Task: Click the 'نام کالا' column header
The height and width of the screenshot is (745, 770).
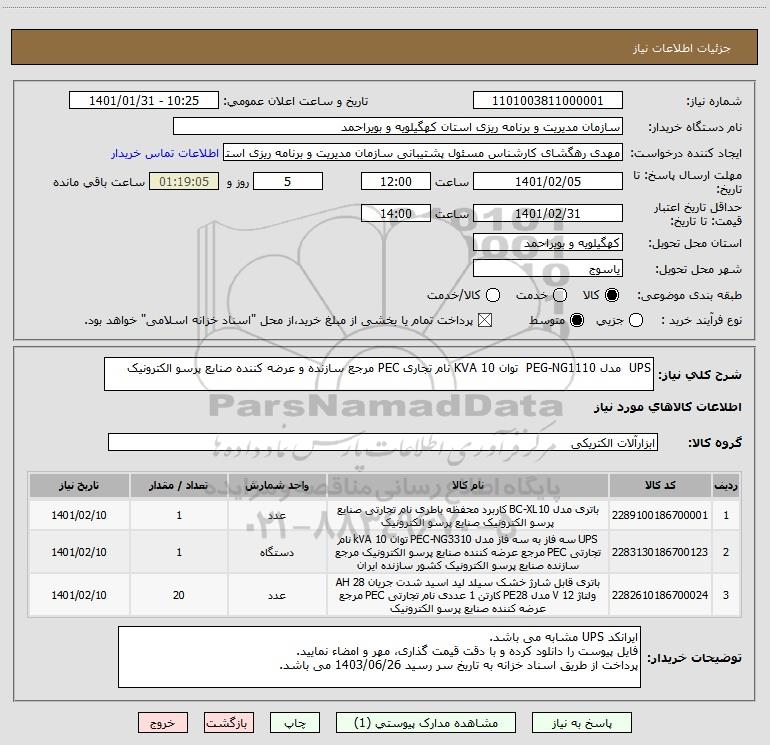Action: pos(468,486)
